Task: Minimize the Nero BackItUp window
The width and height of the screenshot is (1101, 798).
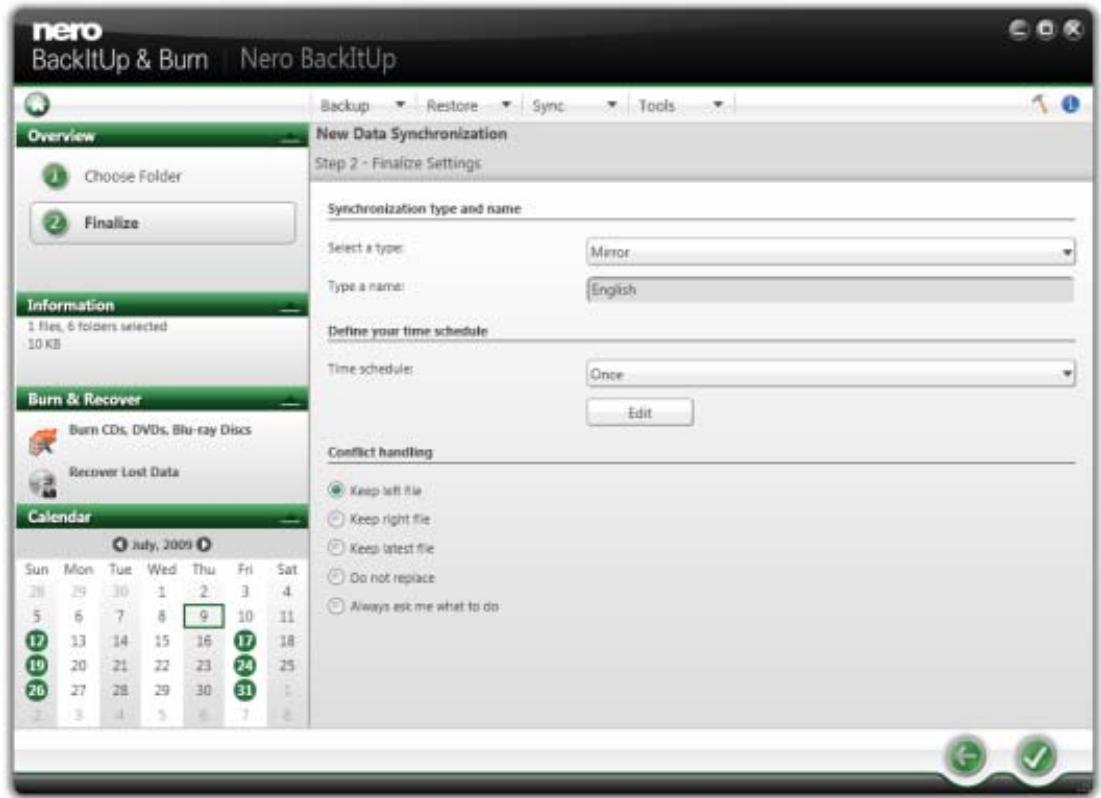Action: coord(1019,29)
